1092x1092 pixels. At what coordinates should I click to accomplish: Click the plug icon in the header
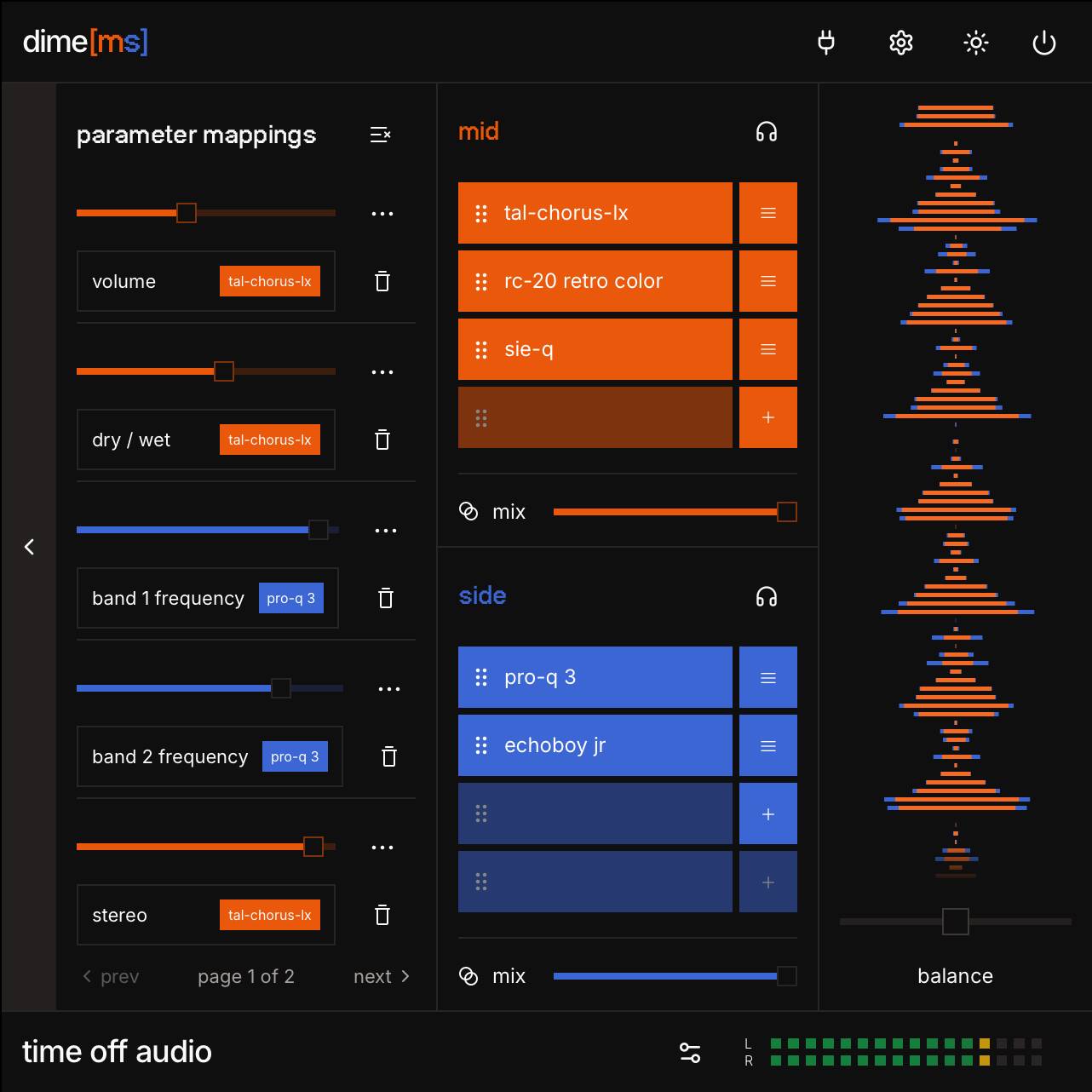(825, 43)
